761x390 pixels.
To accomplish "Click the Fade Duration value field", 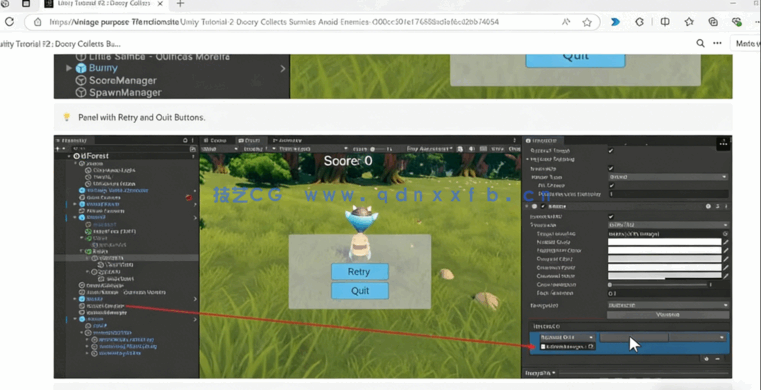I will point(668,293).
